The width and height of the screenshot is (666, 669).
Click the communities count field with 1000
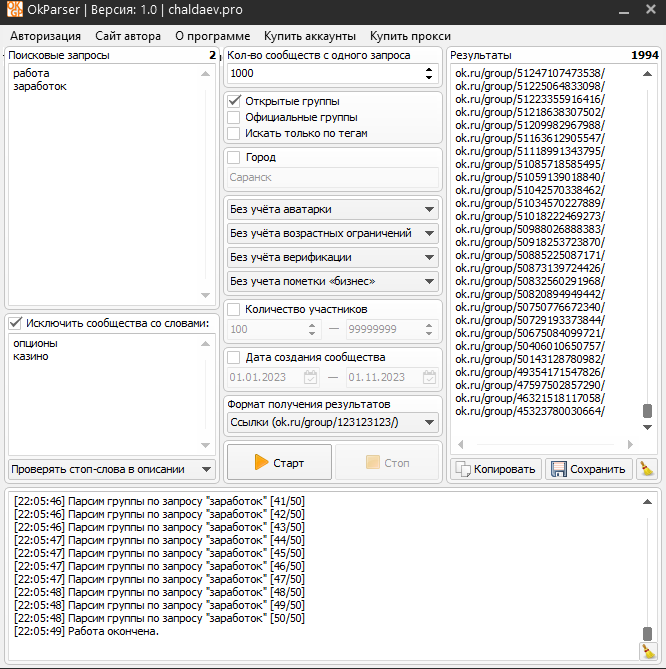point(322,74)
